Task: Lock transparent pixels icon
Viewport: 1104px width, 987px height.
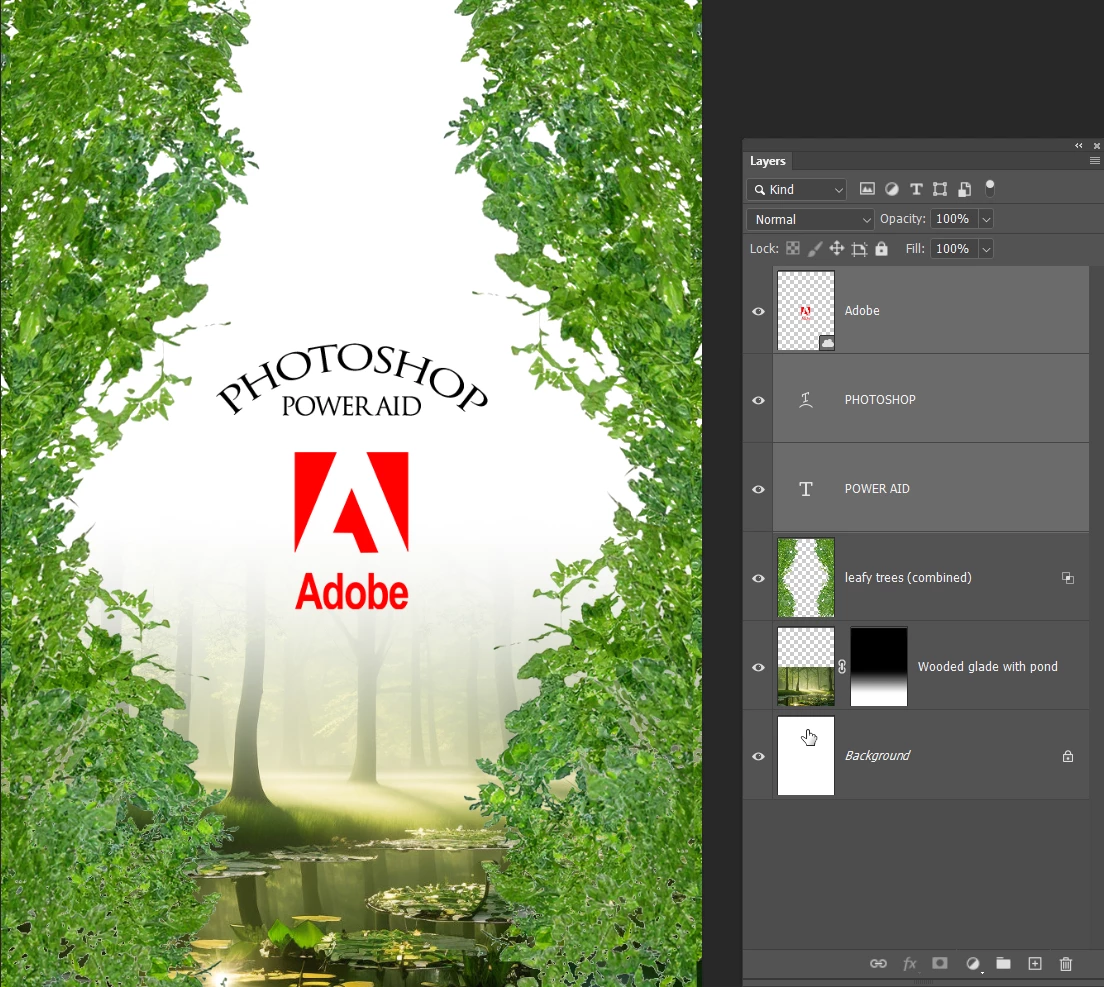Action: [x=793, y=249]
